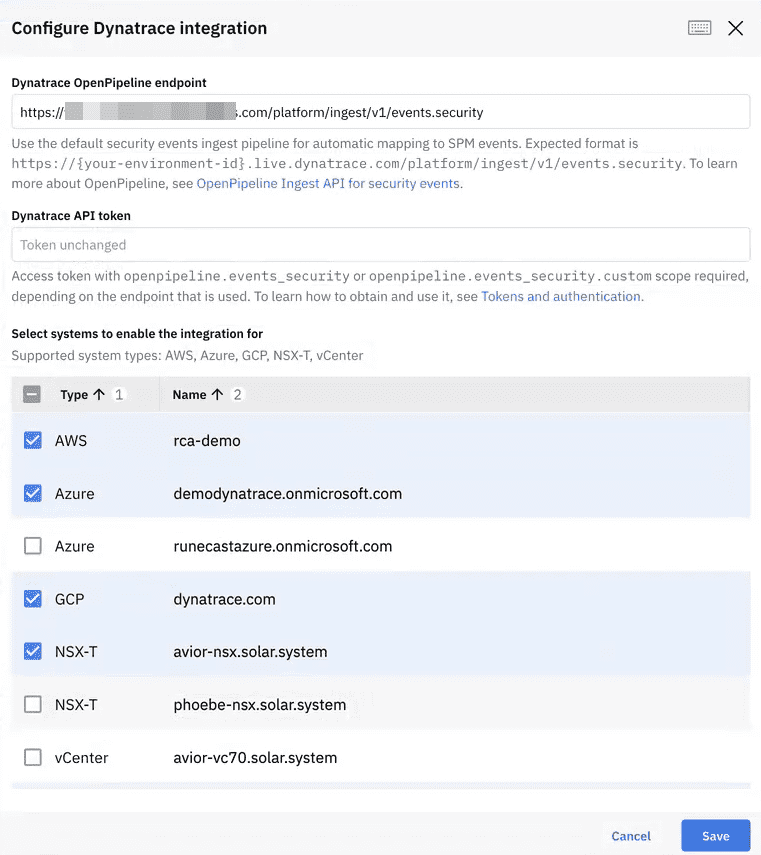Click the Dynatrace OpenPipeline endpoint field

(380, 112)
